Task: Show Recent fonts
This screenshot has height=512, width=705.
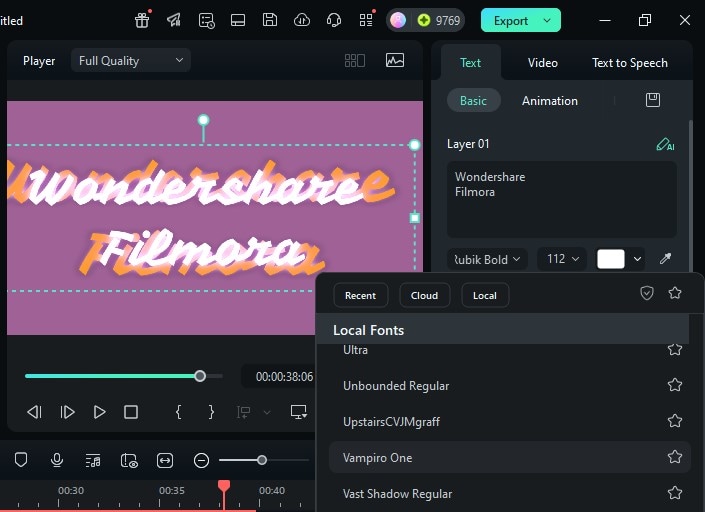Action: pyautogui.click(x=361, y=295)
